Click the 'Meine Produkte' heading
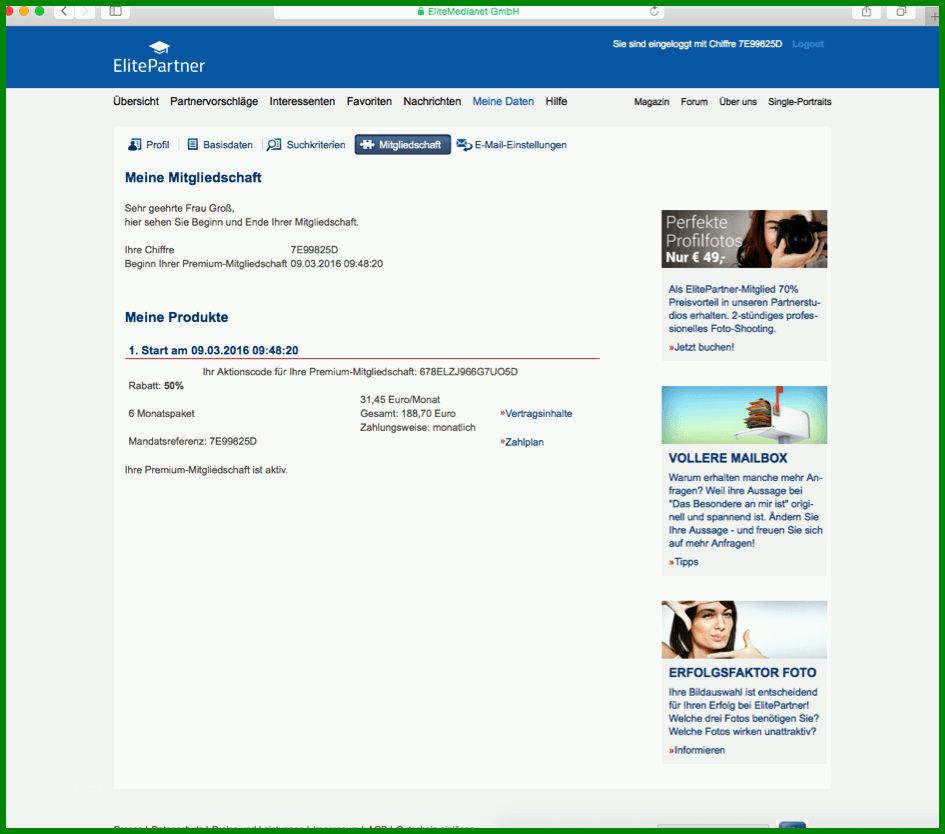The image size is (945, 834). point(177,318)
